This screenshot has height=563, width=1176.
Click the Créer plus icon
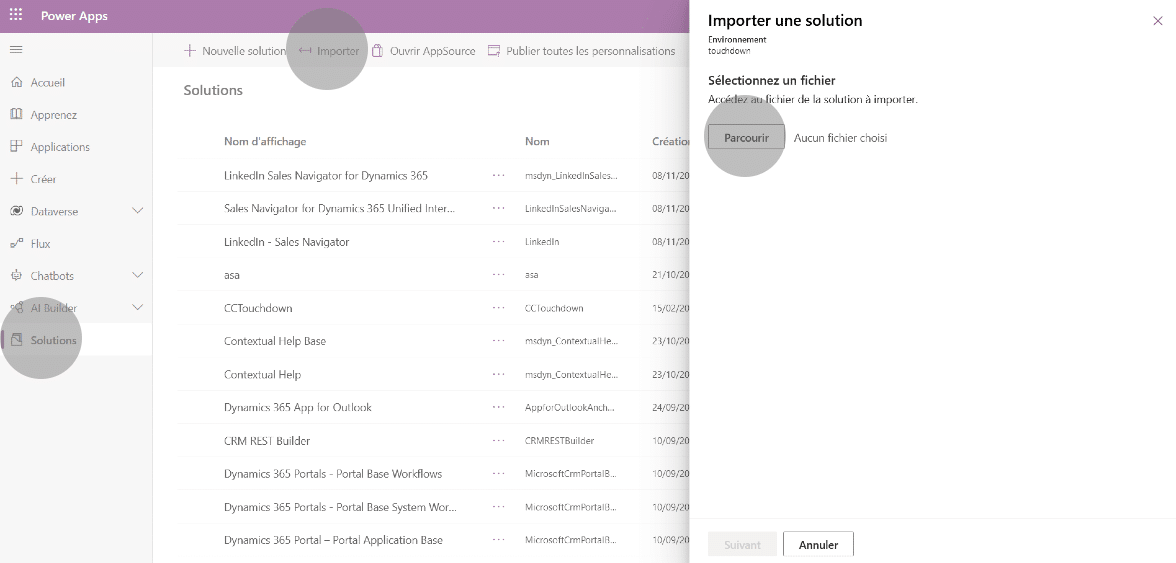16,179
